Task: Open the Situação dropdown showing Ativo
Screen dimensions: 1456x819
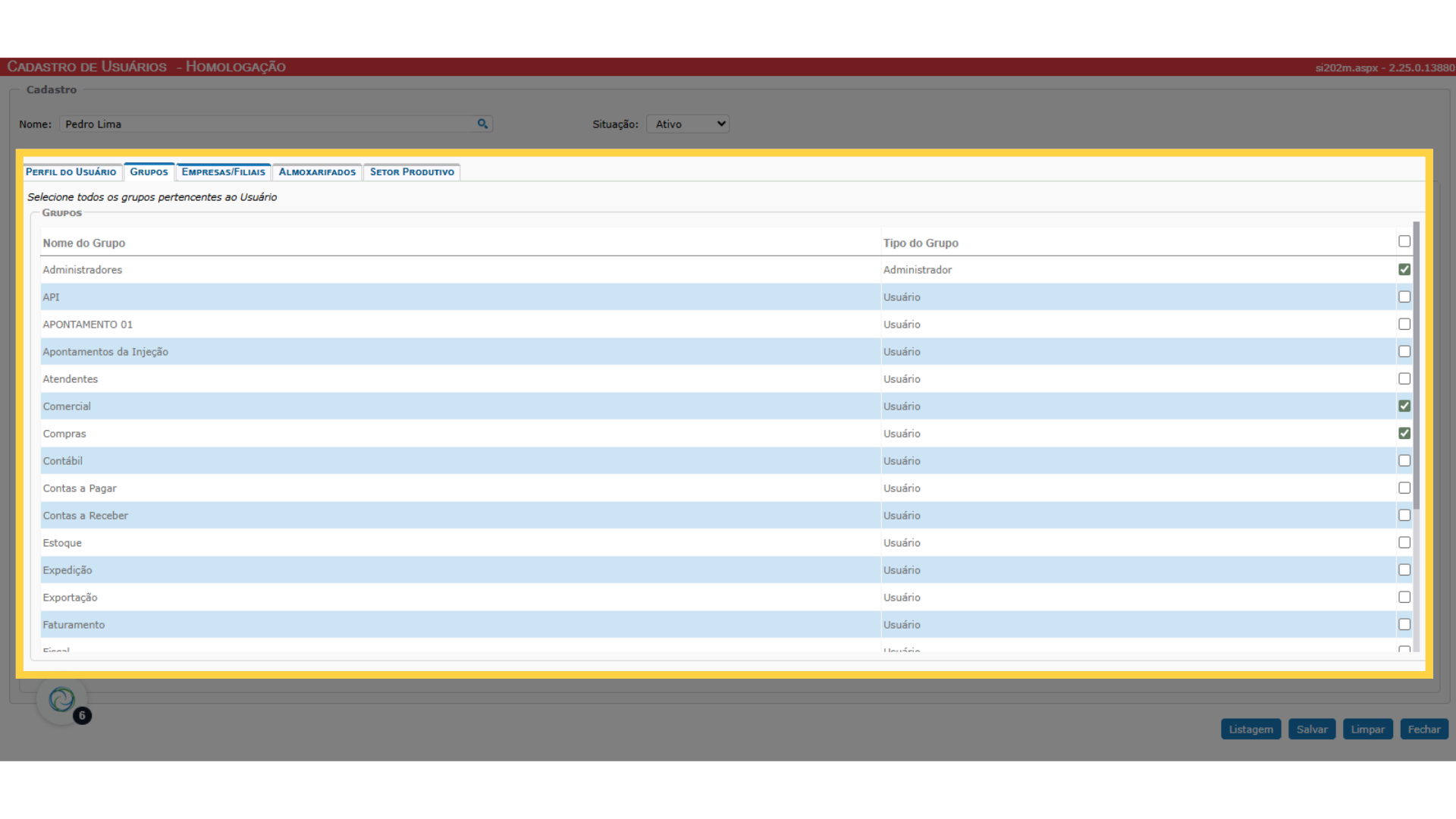Action: (x=688, y=124)
